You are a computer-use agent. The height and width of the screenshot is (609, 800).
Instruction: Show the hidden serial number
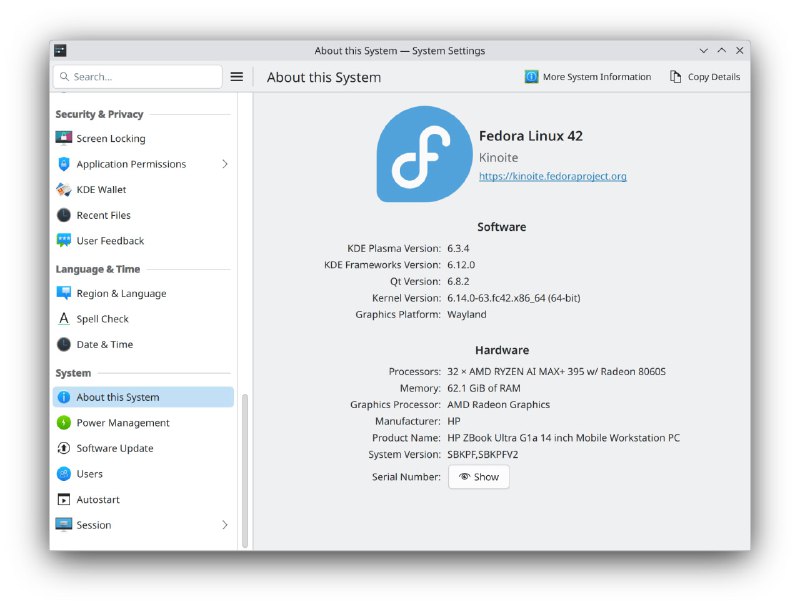click(479, 477)
